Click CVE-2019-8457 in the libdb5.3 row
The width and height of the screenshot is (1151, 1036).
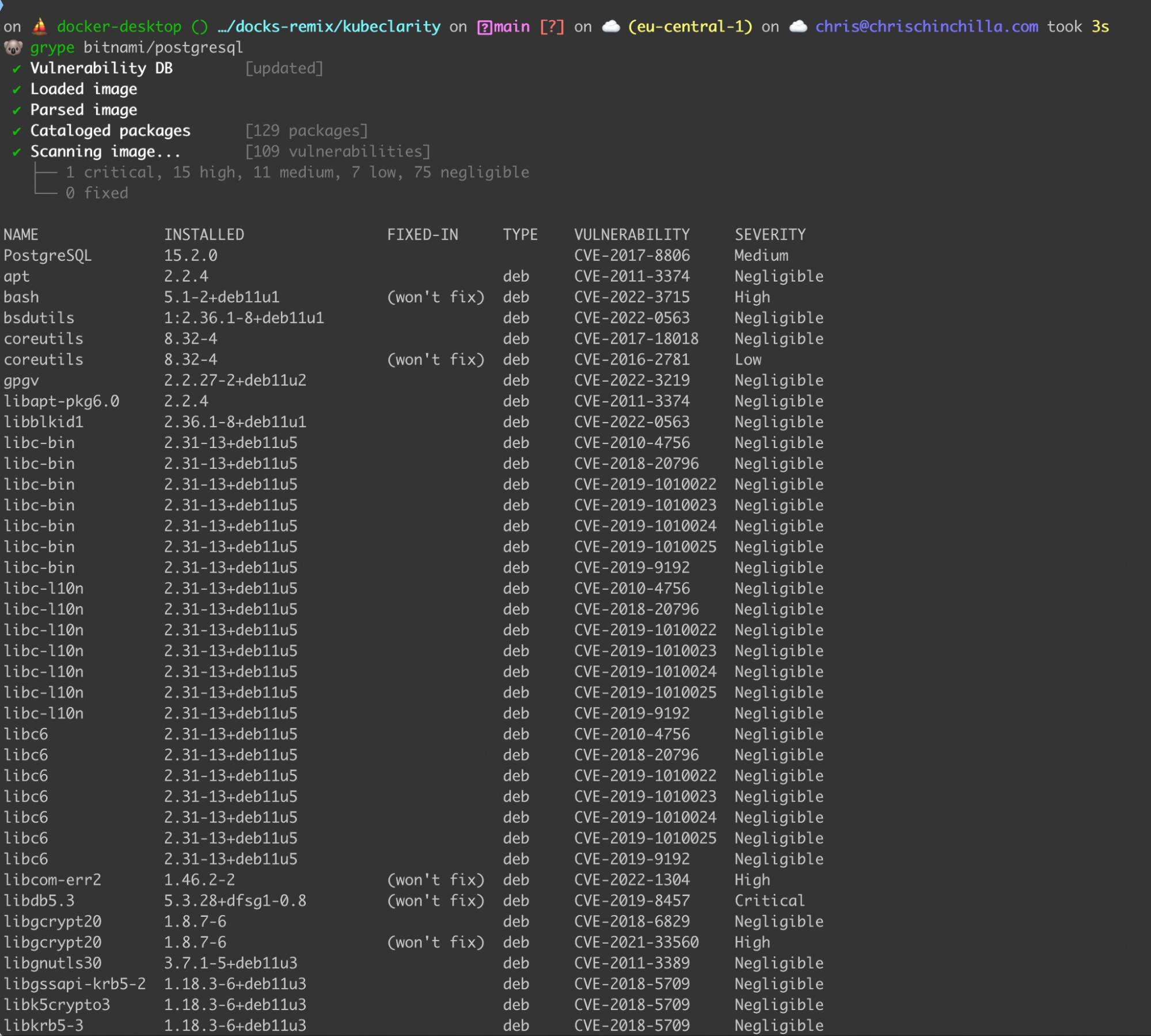(x=632, y=900)
